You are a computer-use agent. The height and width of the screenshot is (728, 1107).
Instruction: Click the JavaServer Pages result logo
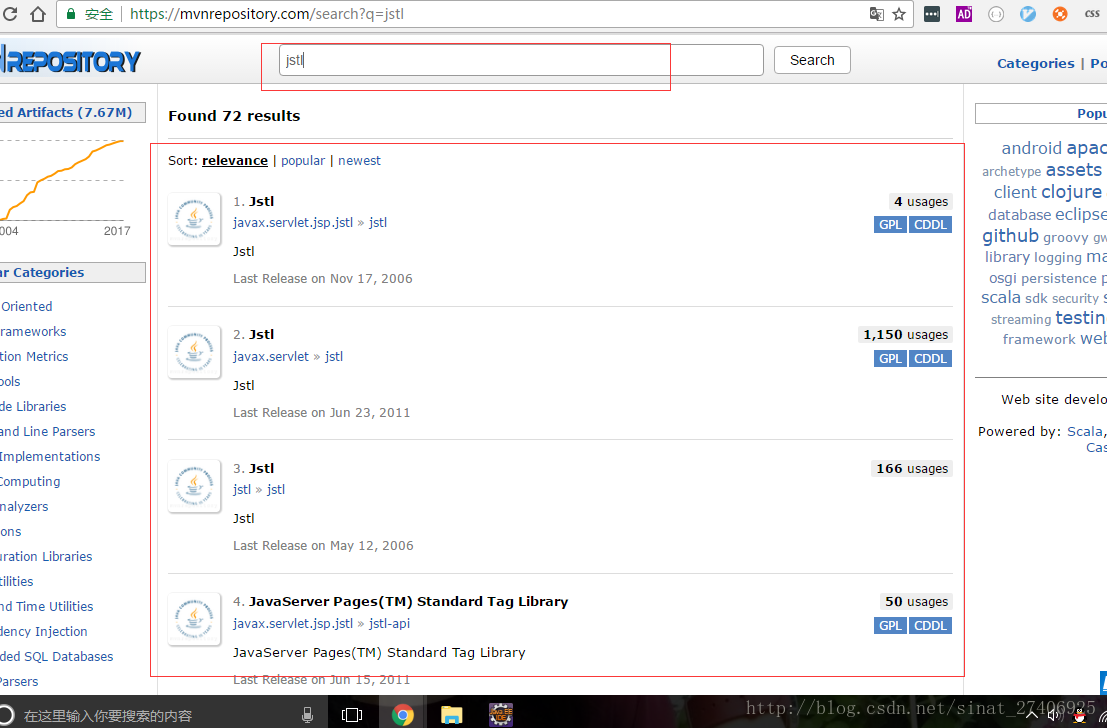[x=194, y=619]
